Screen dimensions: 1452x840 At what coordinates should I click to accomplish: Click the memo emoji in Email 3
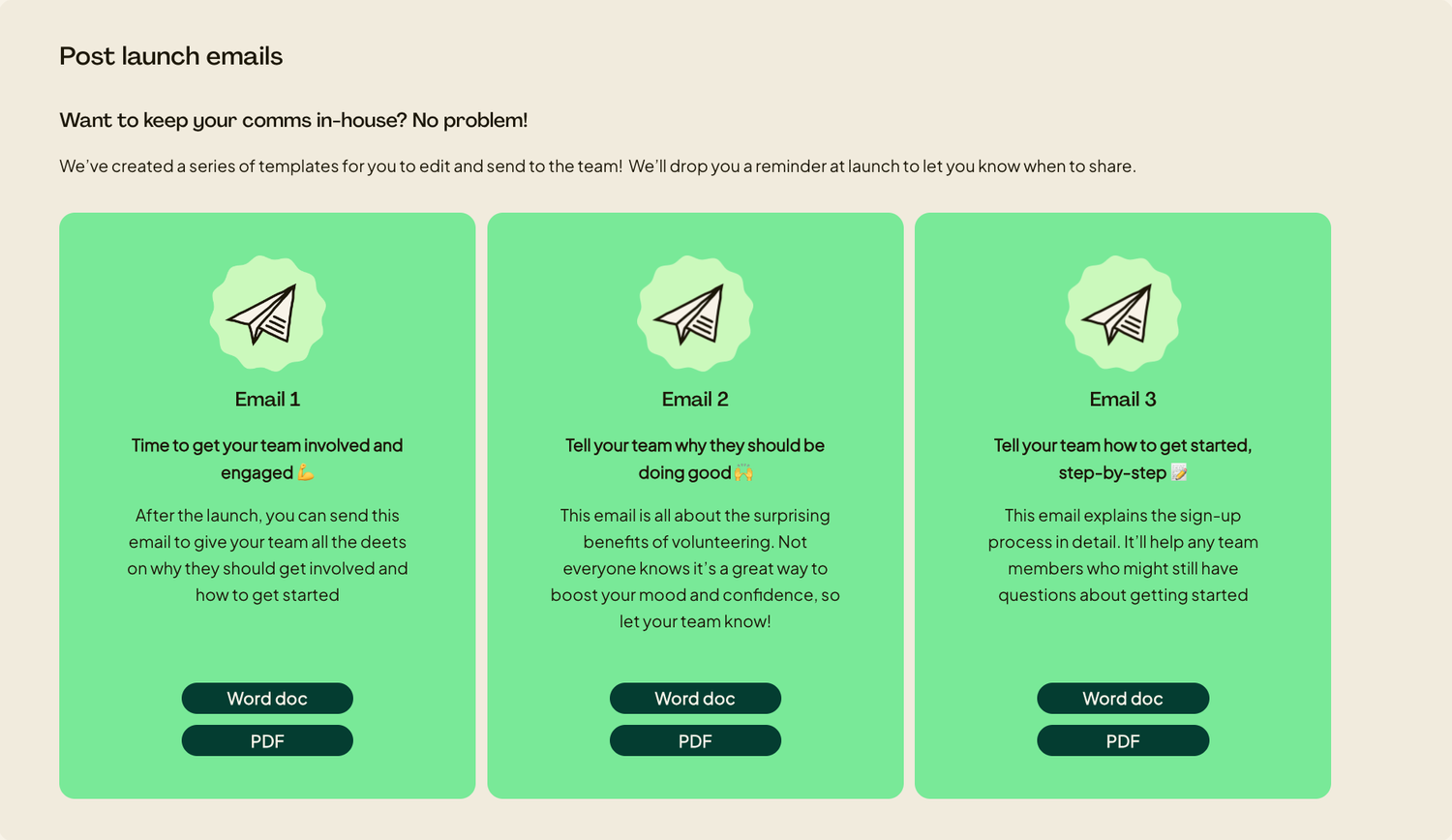1179,472
